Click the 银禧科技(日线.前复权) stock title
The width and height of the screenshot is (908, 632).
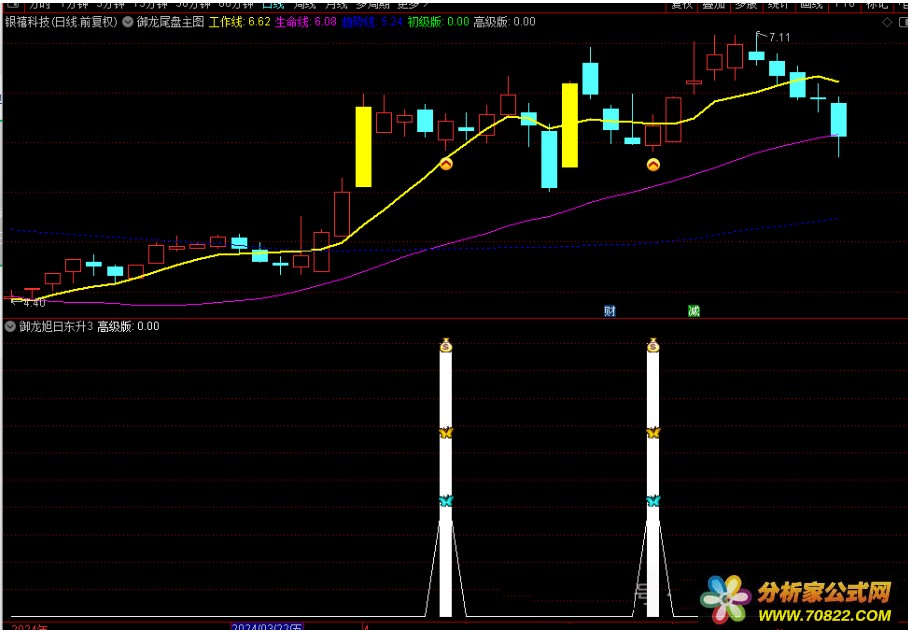61,22
